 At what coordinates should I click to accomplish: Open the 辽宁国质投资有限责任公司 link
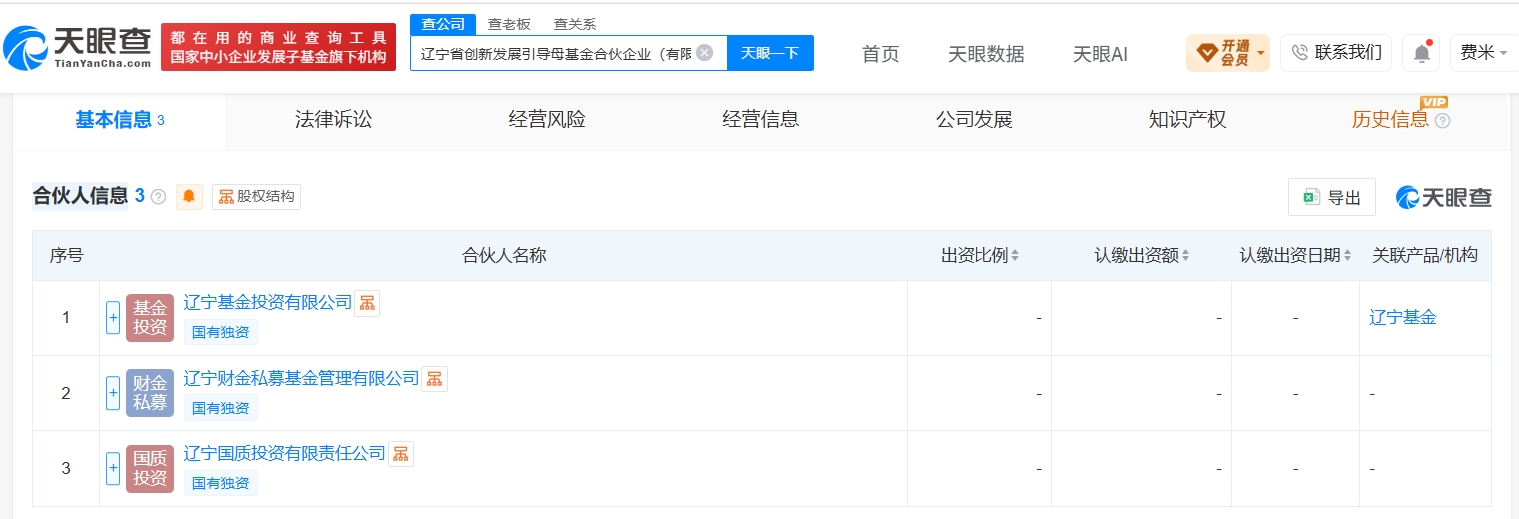(284, 453)
